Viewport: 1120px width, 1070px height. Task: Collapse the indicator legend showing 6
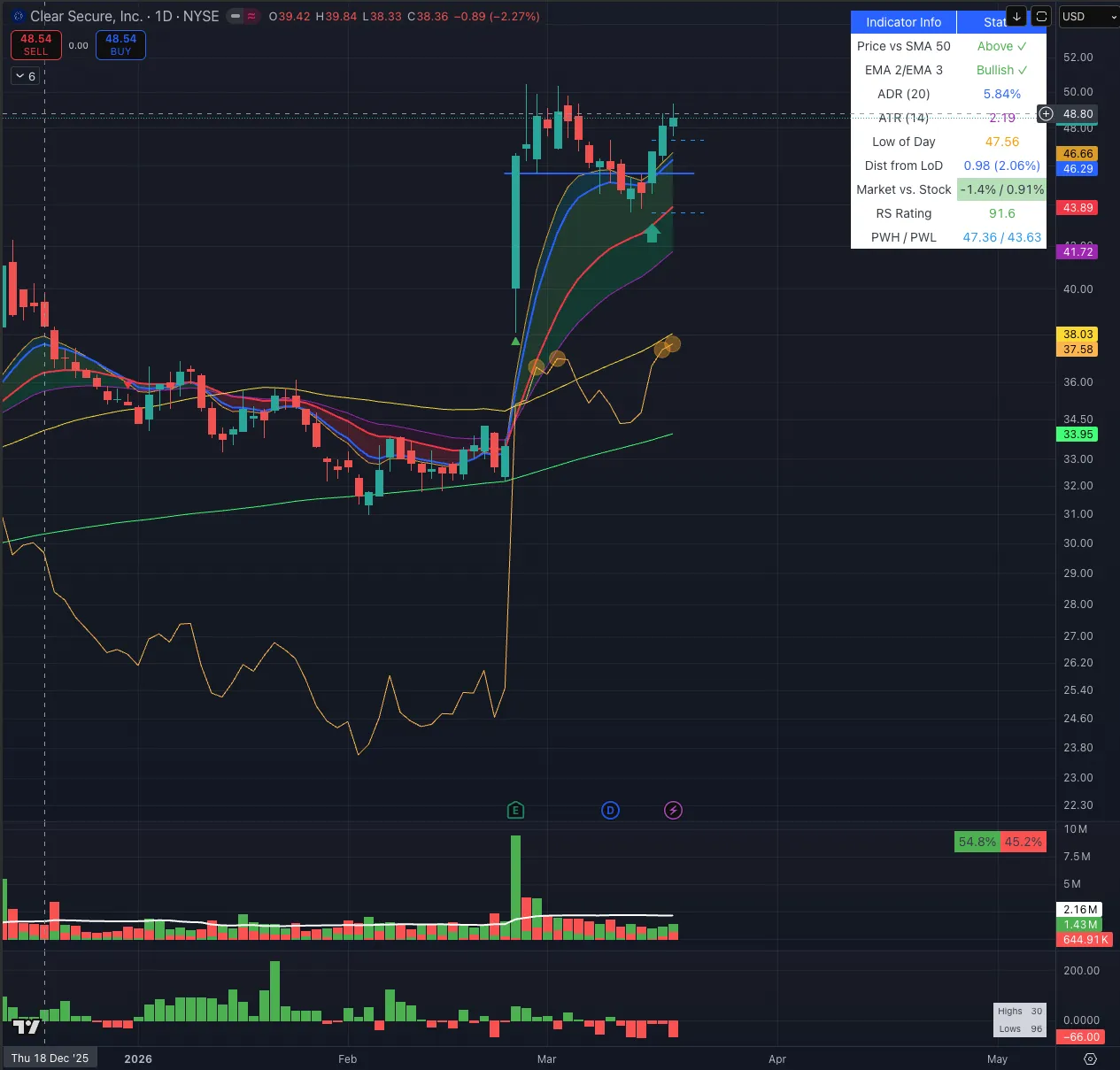point(26,76)
